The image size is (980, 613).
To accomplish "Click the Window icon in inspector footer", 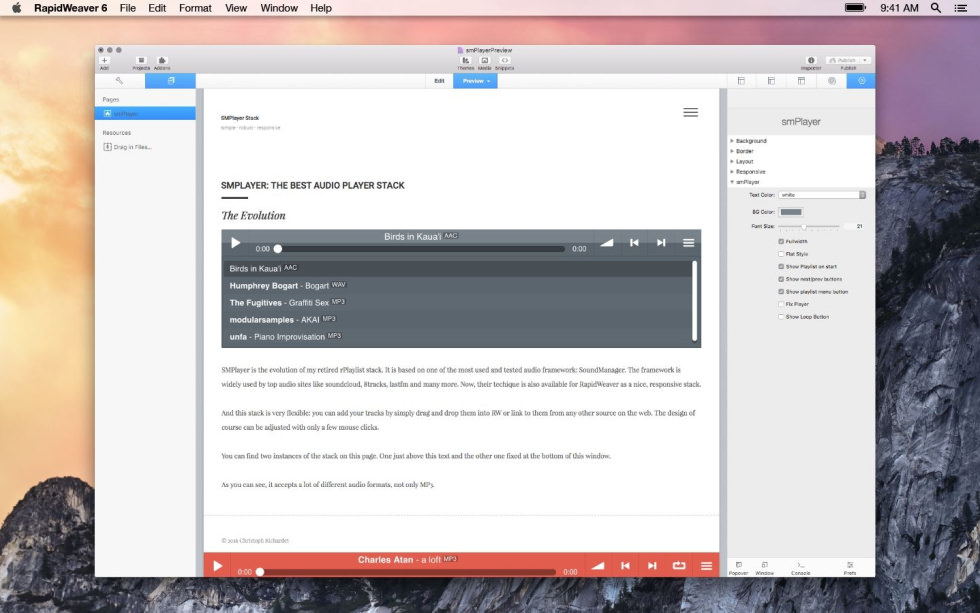I will tap(764, 567).
